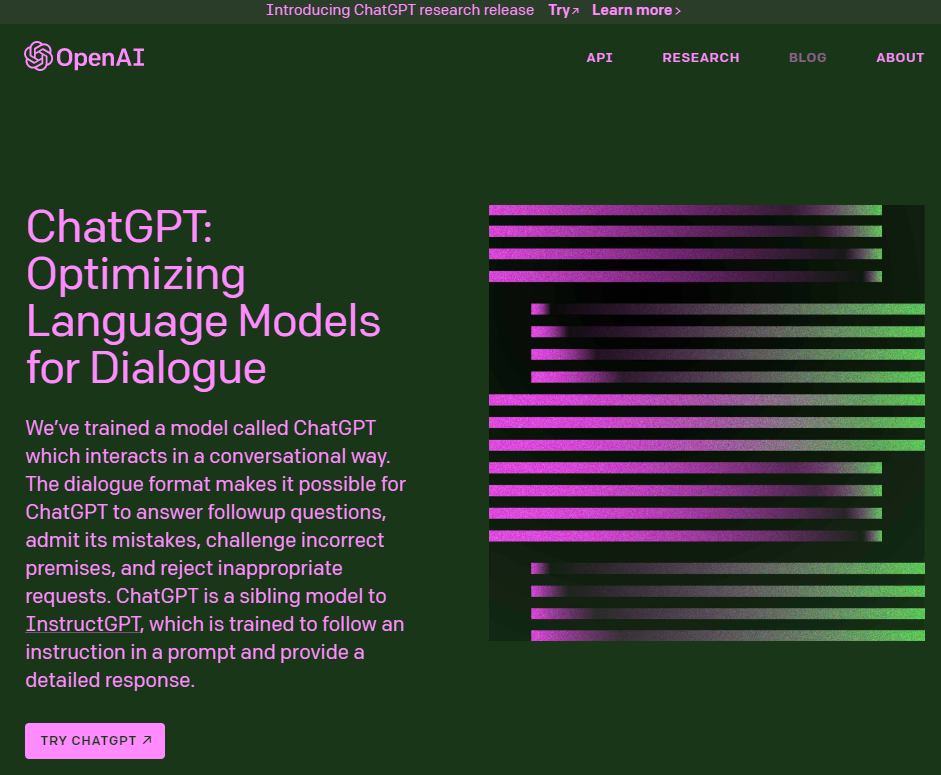
Task: Open the API menu item
Action: (599, 58)
